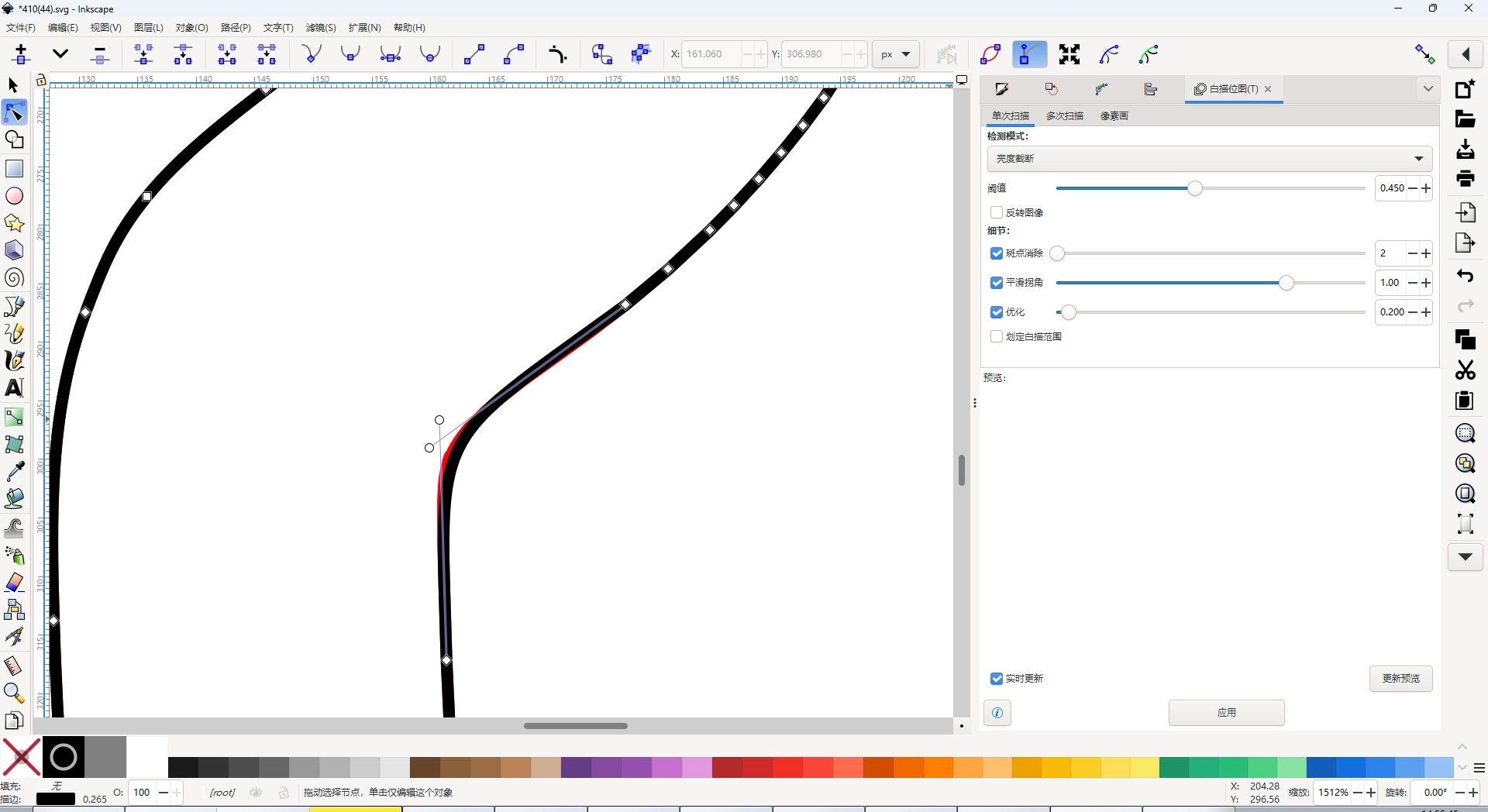Screen dimensions: 1488x812
Task: Click the Undo arrow icon
Action: point(1465,276)
